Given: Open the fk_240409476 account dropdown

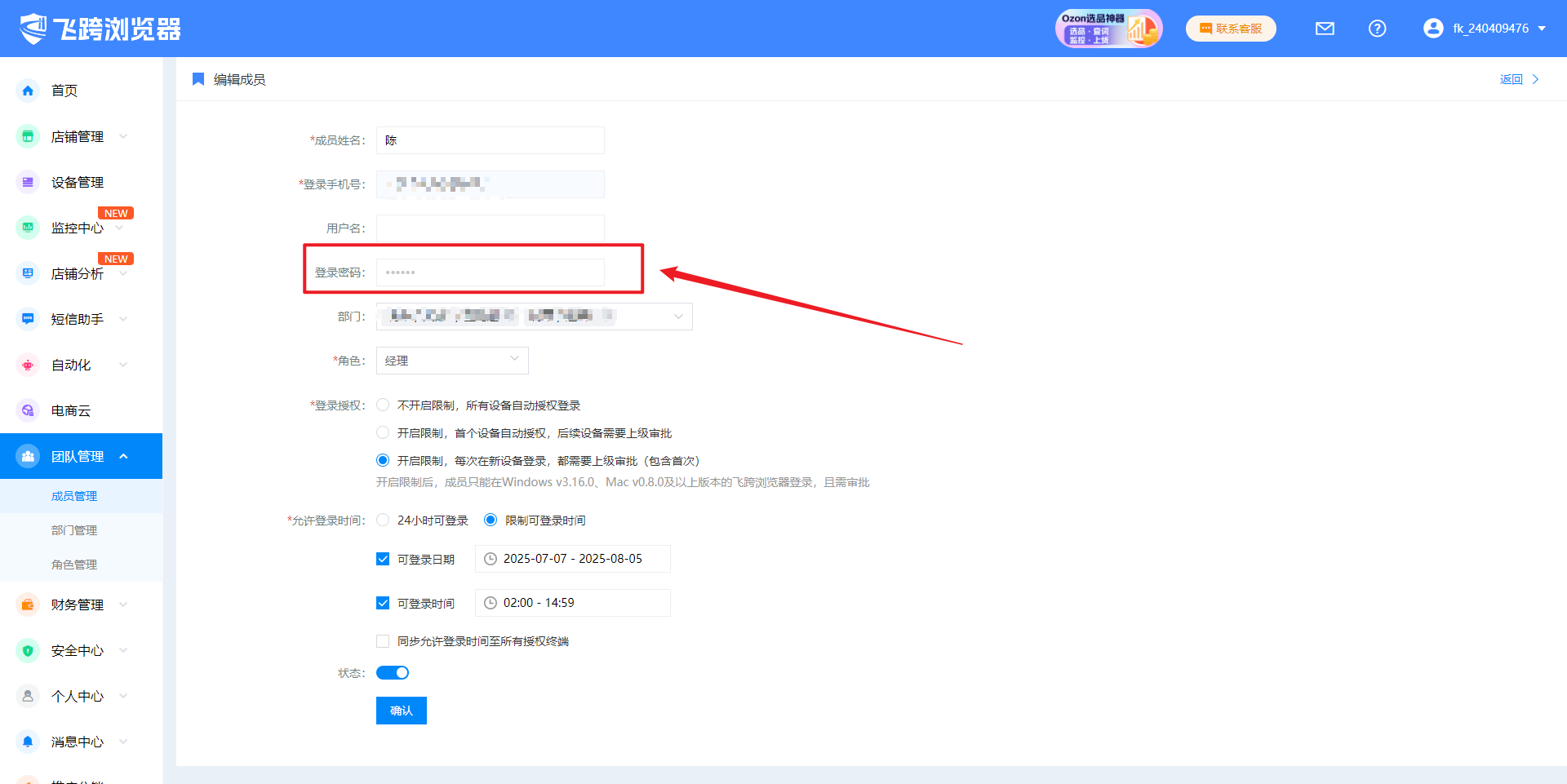Looking at the screenshot, I should pyautogui.click(x=1485, y=29).
